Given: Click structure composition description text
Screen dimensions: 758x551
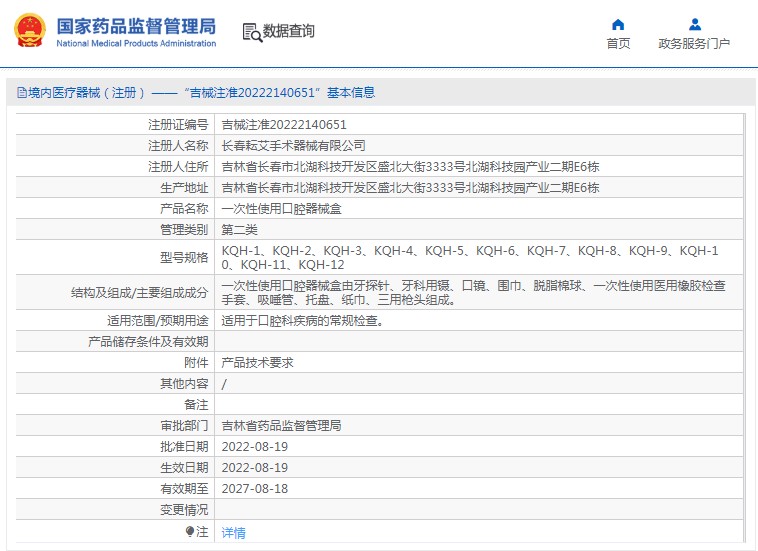Looking at the screenshot, I should (x=474, y=292).
